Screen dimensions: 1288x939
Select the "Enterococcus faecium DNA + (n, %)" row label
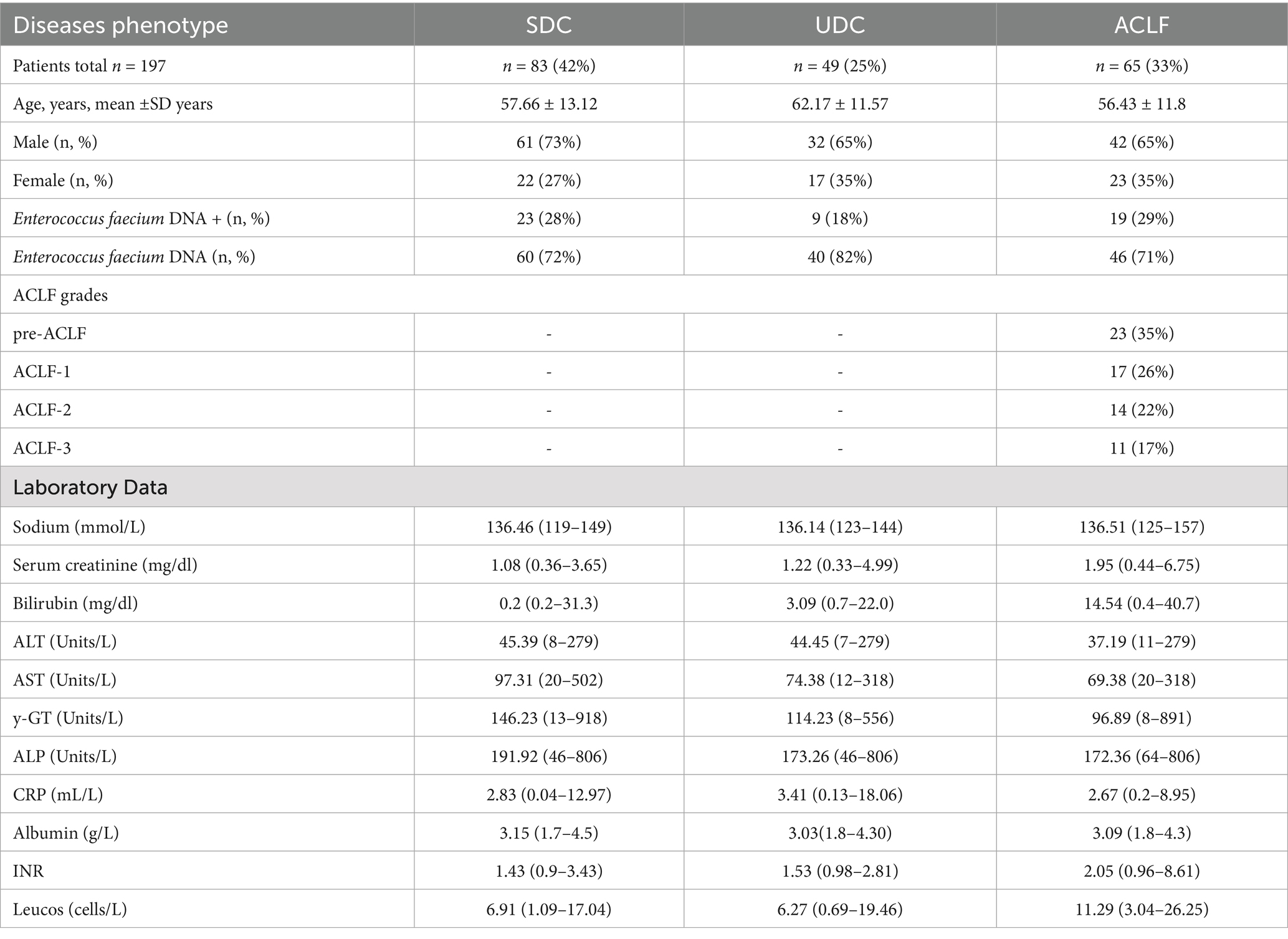[141, 218]
